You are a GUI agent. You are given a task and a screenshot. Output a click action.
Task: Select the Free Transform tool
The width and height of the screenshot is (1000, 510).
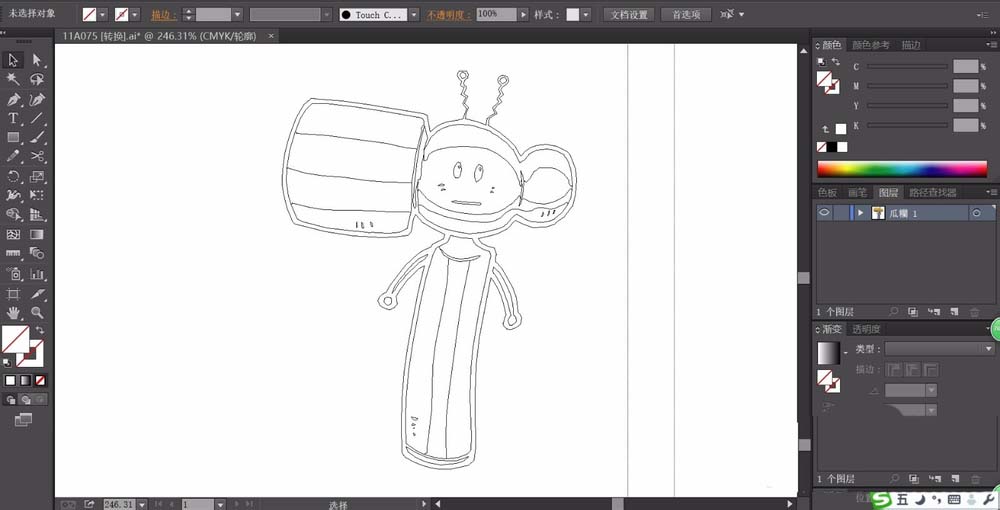pos(37,195)
